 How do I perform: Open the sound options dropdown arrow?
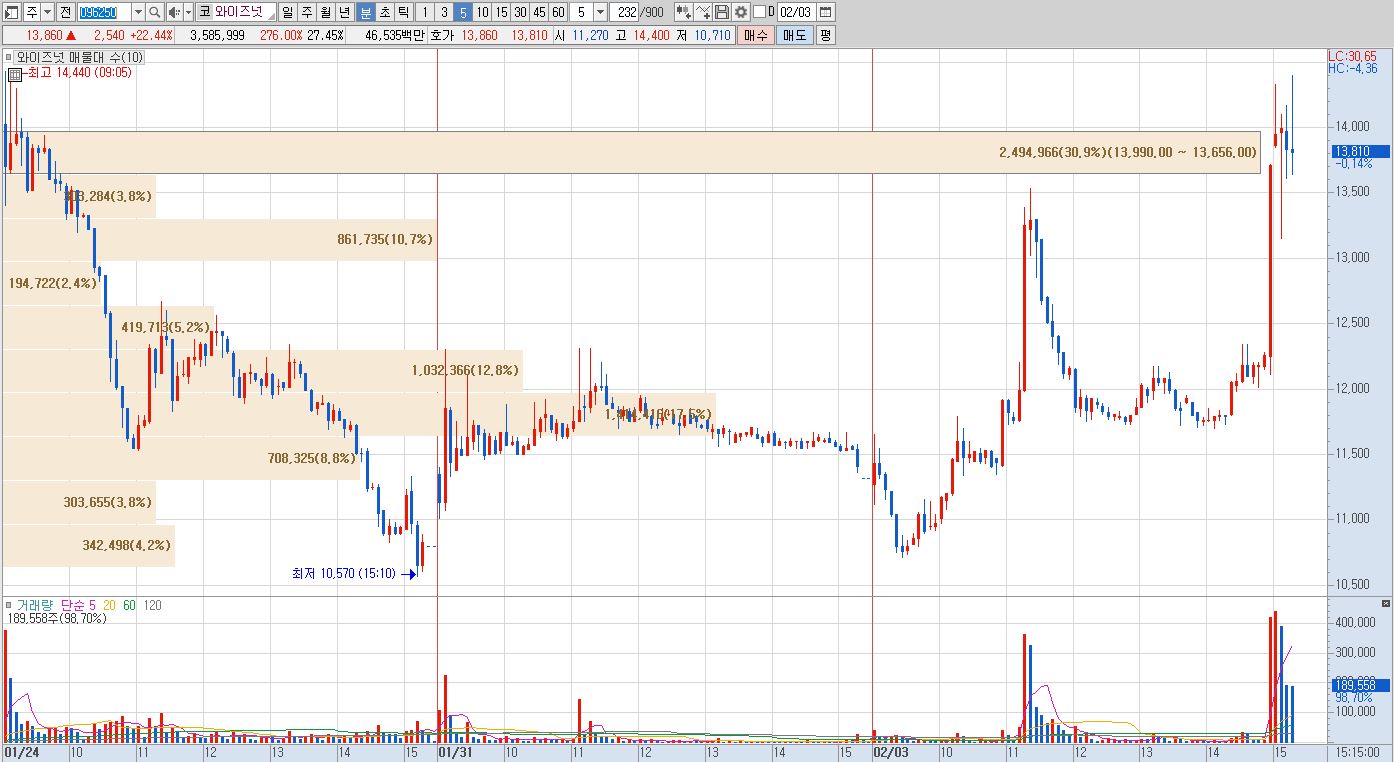187,12
